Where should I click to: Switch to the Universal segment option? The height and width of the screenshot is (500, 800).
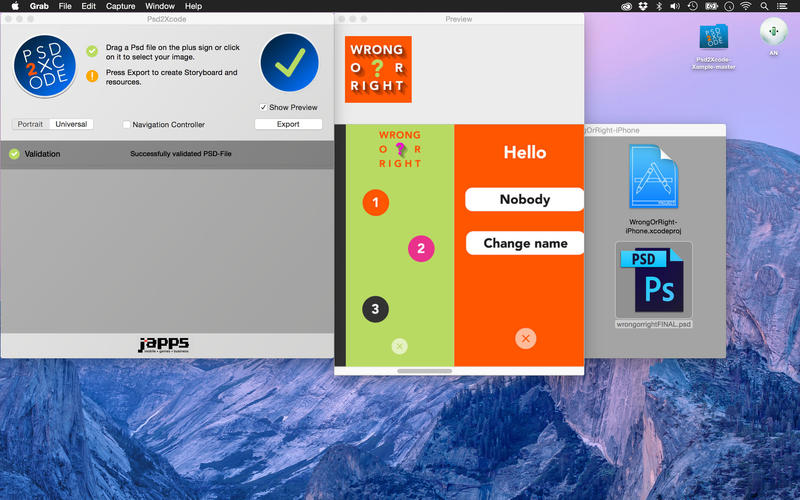point(71,124)
